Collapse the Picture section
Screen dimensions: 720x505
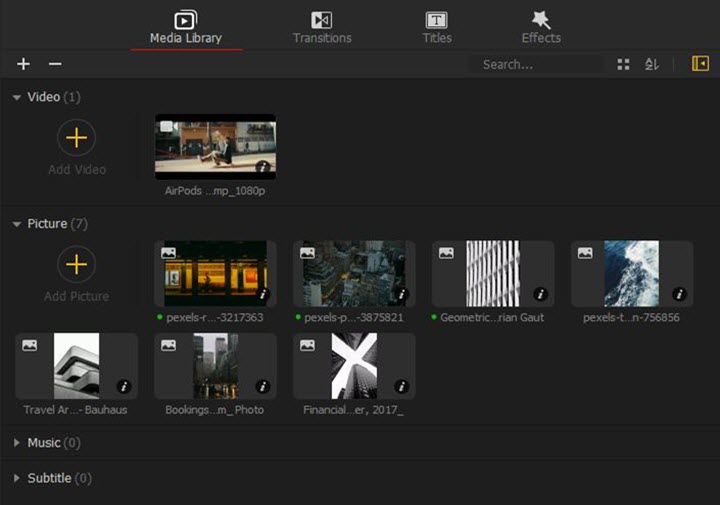[x=16, y=224]
